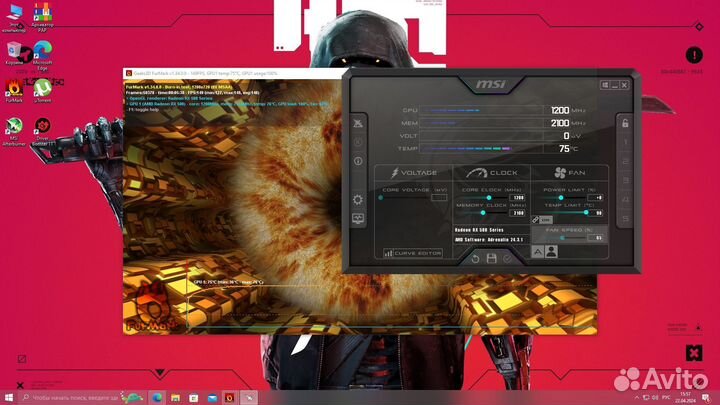Image resolution: width=720 pixels, height=405 pixels.
Task: Open the Recycle Bin on desktop
Action: pyautogui.click(x=14, y=53)
